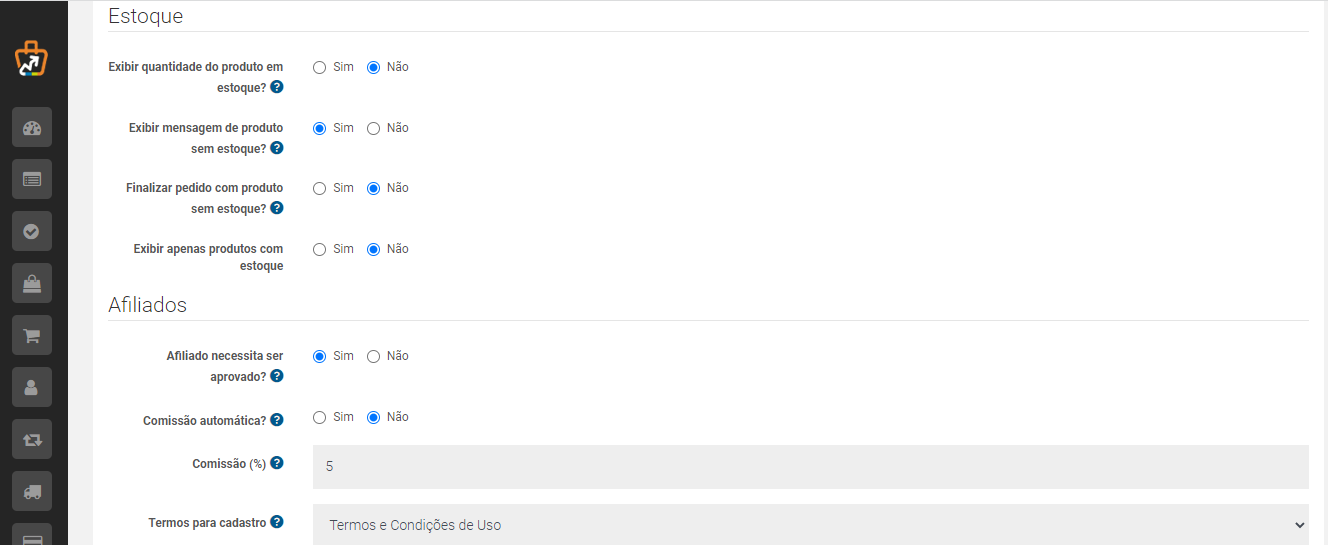This screenshot has height=545, width=1328.
Task: Select the checkmark circle sidebar icon
Action: coord(32,231)
